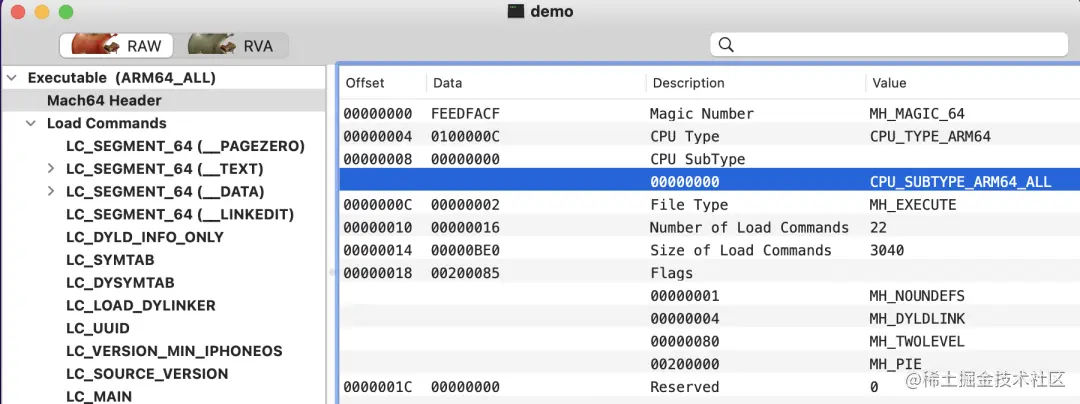
Task: Expand LC_SEGMENT_64 (__DATA) disclosure arrow
Action: click(51, 192)
